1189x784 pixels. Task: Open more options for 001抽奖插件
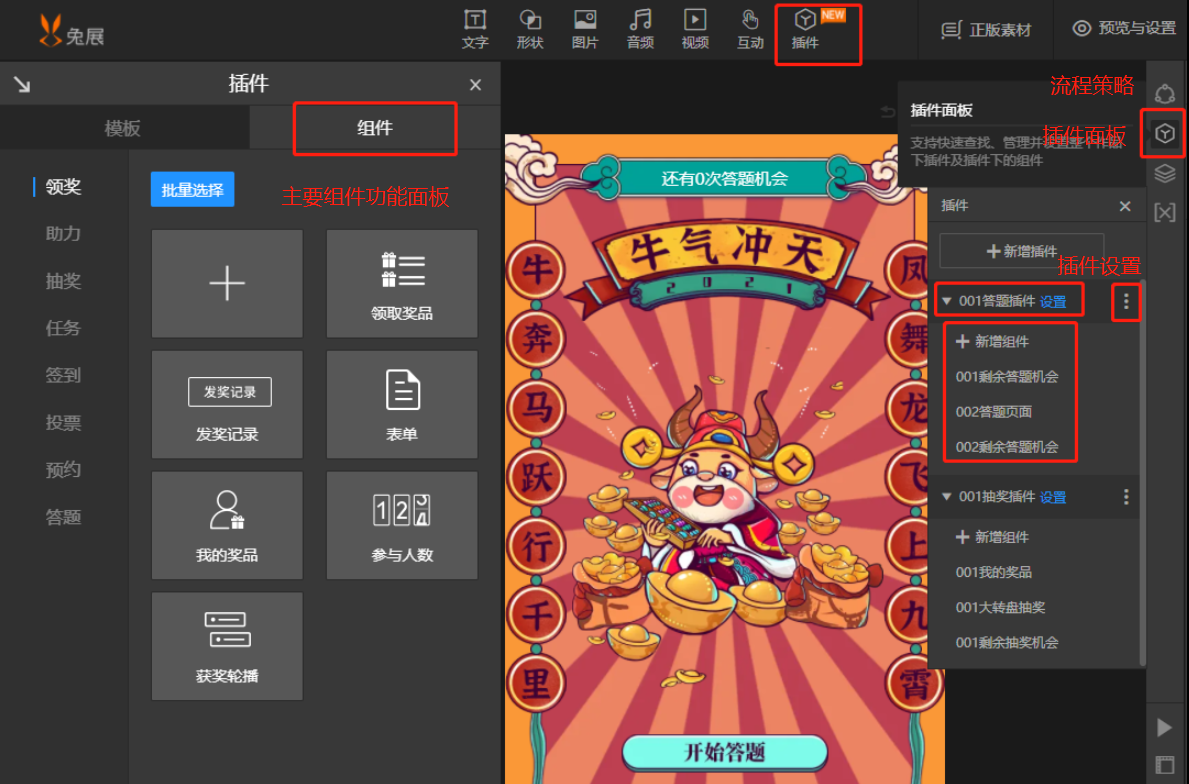pyautogui.click(x=1126, y=497)
